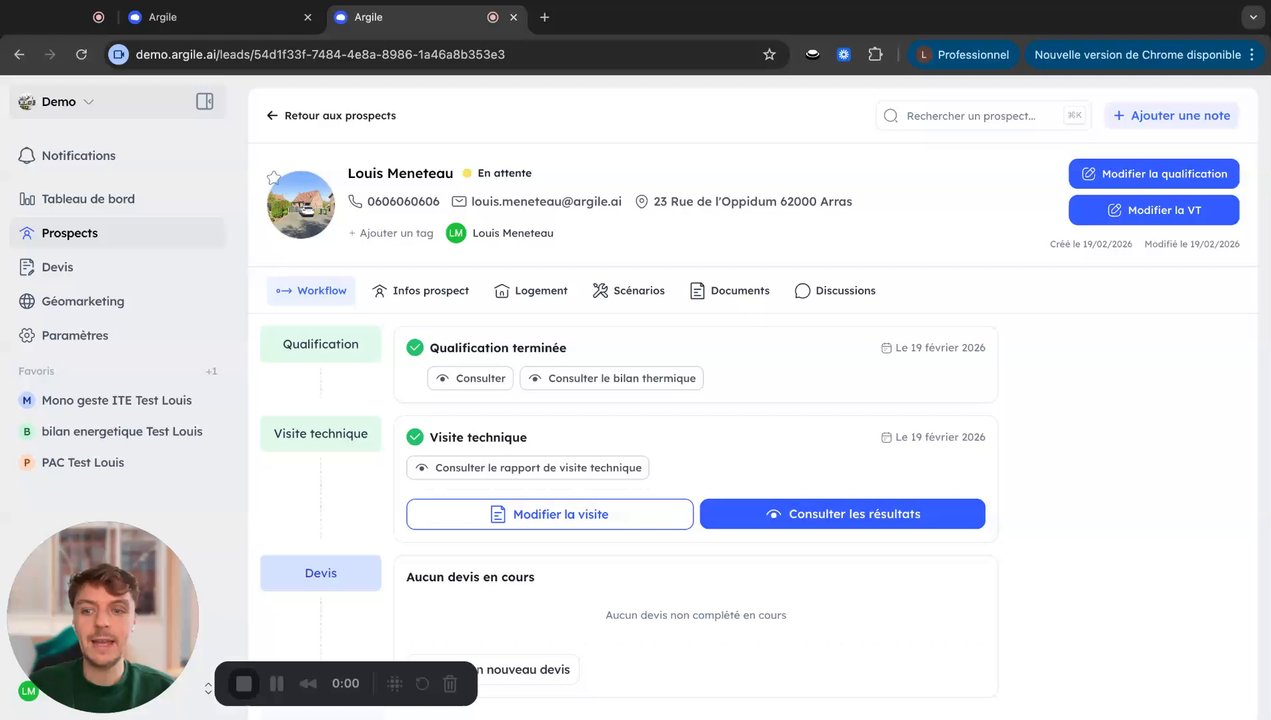Click green check of Qualification terminée
Screen dimensions: 1271x720
(415, 347)
